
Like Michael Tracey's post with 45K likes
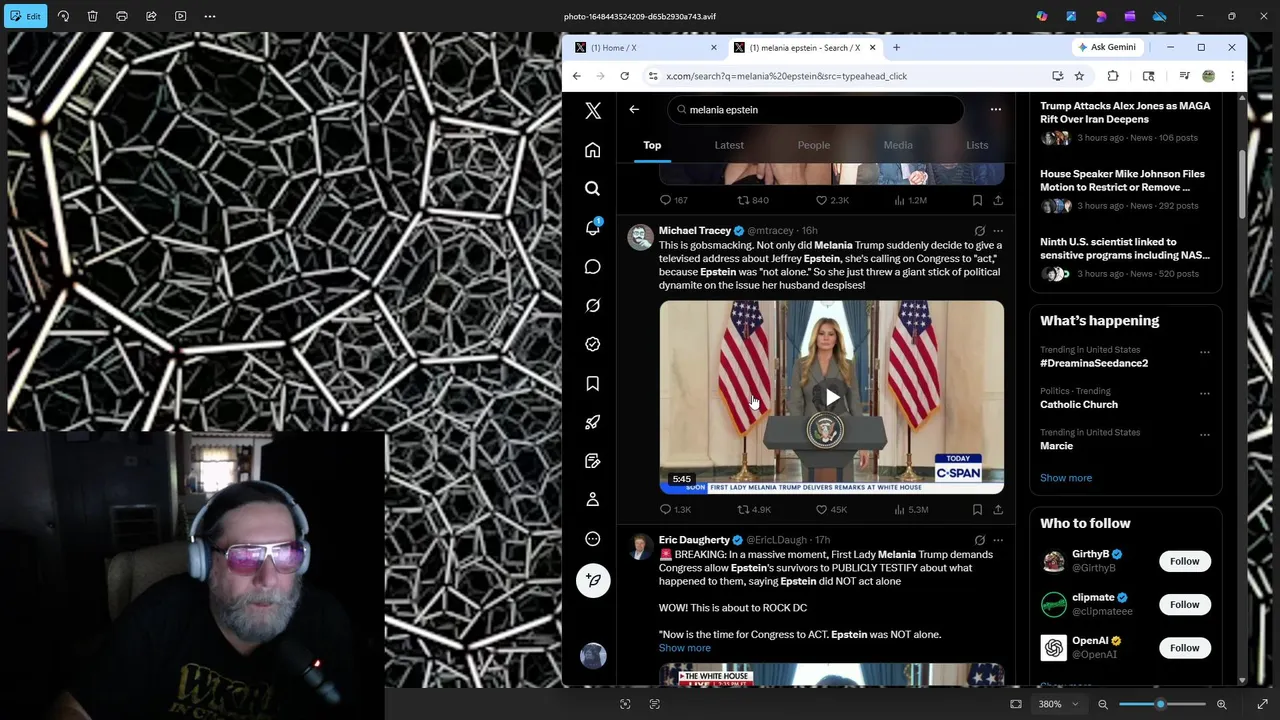tap(831, 510)
